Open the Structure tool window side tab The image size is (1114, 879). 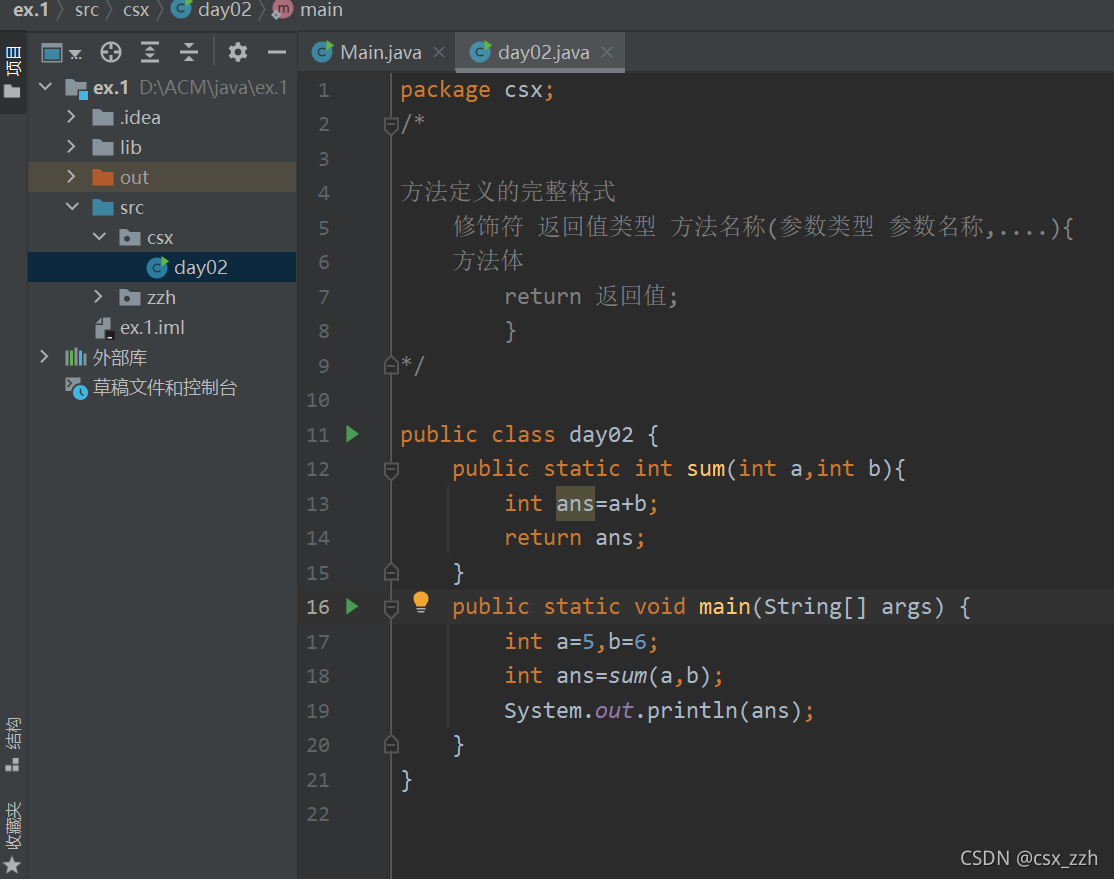pyautogui.click(x=13, y=743)
